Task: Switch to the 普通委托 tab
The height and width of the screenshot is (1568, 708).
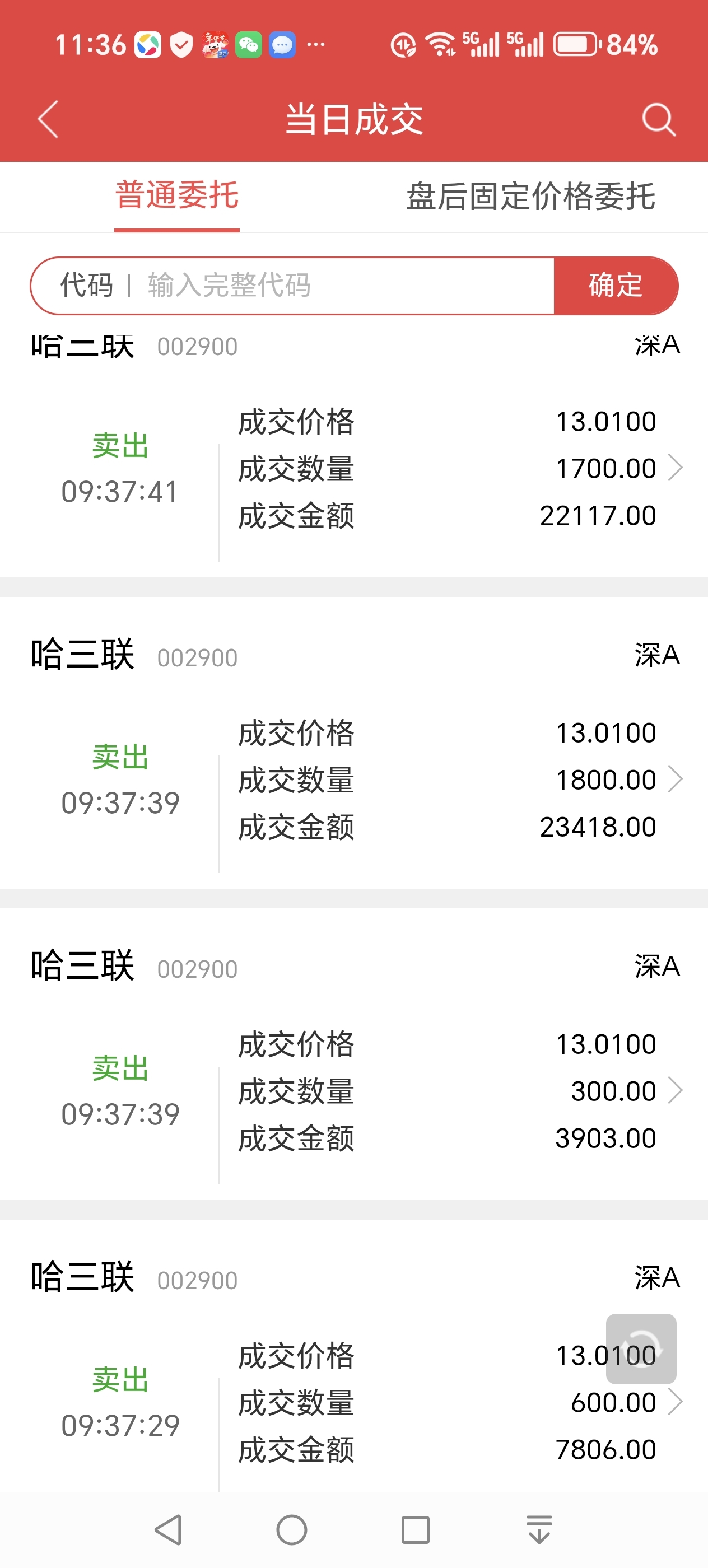Action: pos(176,196)
